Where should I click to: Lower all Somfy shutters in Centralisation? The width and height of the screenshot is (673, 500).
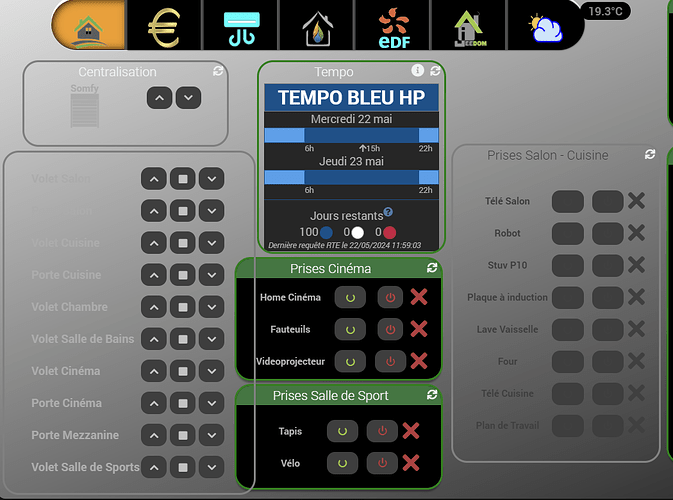[x=188, y=98]
